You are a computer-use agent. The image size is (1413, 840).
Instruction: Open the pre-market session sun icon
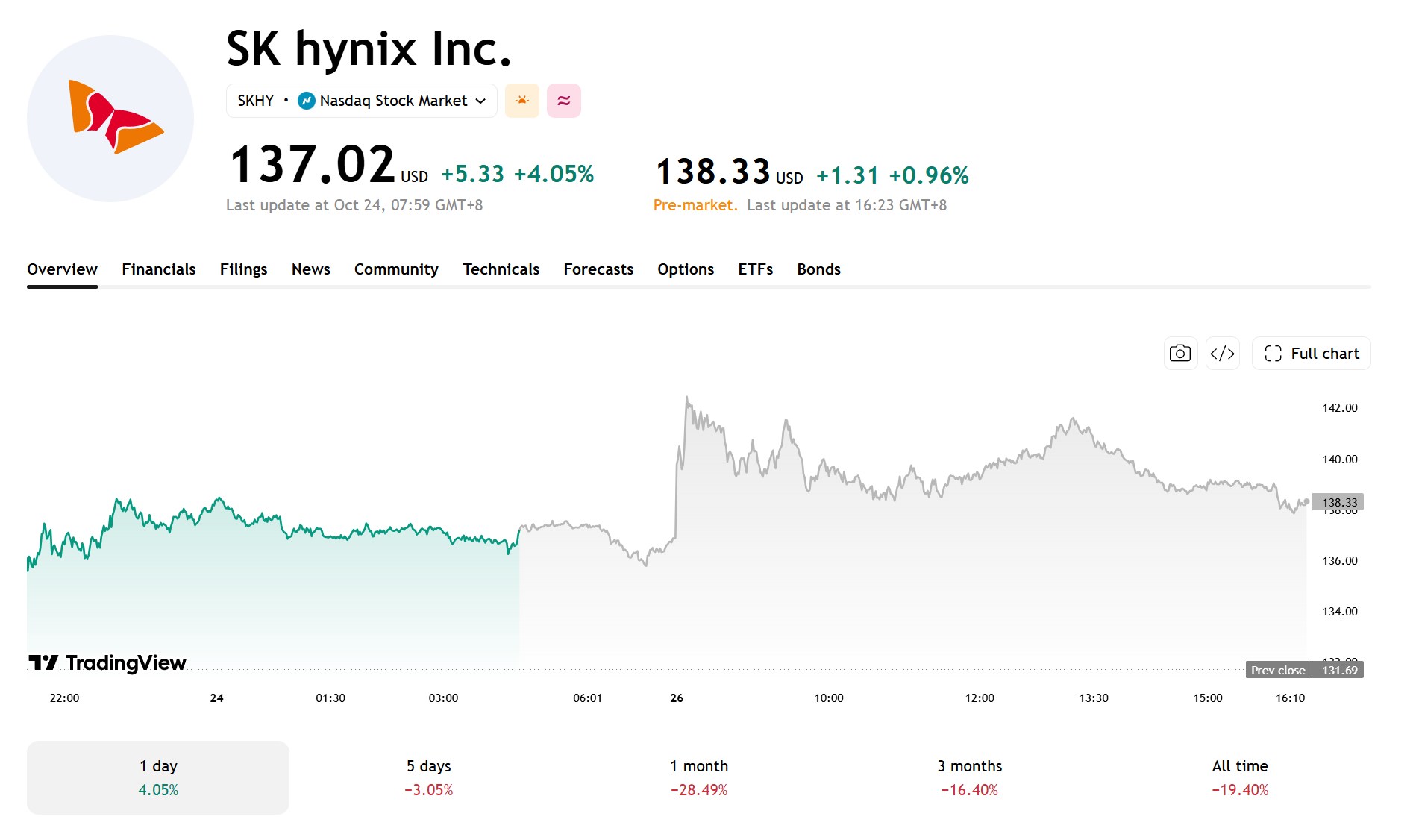click(522, 101)
